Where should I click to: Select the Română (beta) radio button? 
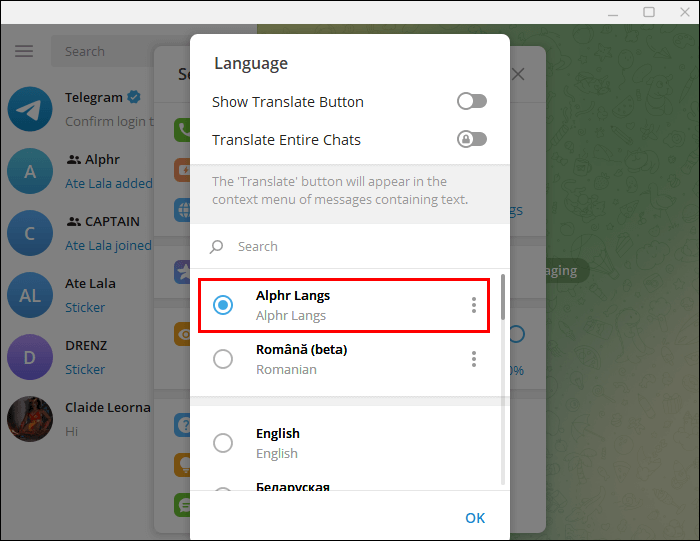pyautogui.click(x=223, y=359)
